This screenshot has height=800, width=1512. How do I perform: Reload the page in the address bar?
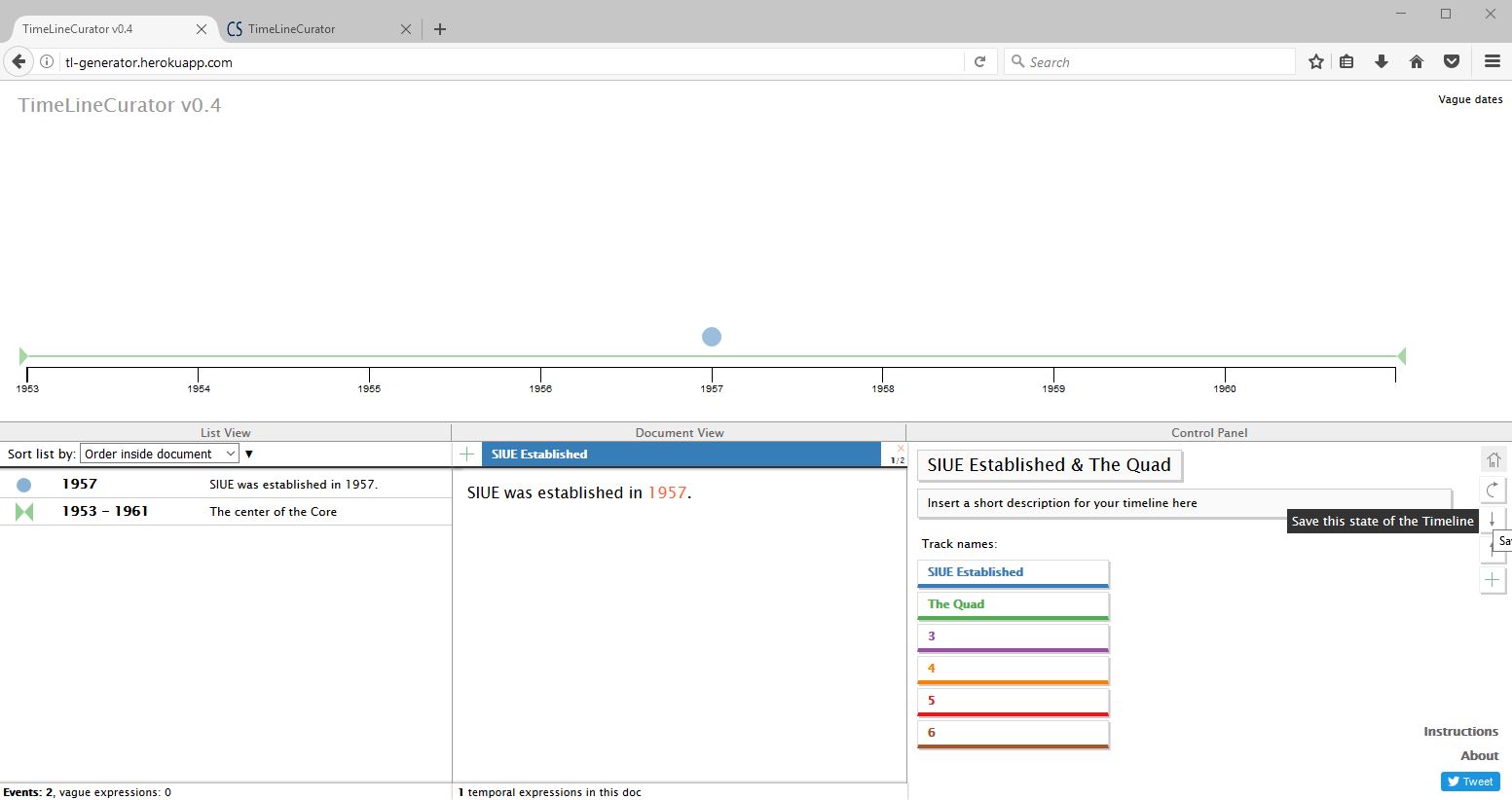[980, 62]
